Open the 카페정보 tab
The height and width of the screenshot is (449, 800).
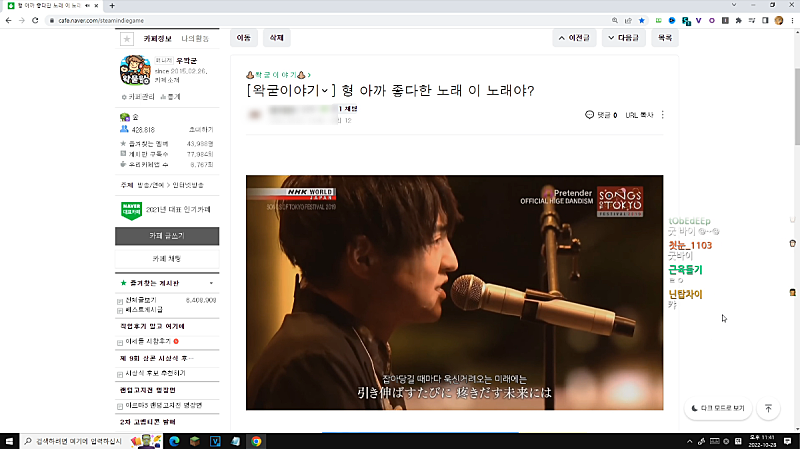click(x=157, y=39)
